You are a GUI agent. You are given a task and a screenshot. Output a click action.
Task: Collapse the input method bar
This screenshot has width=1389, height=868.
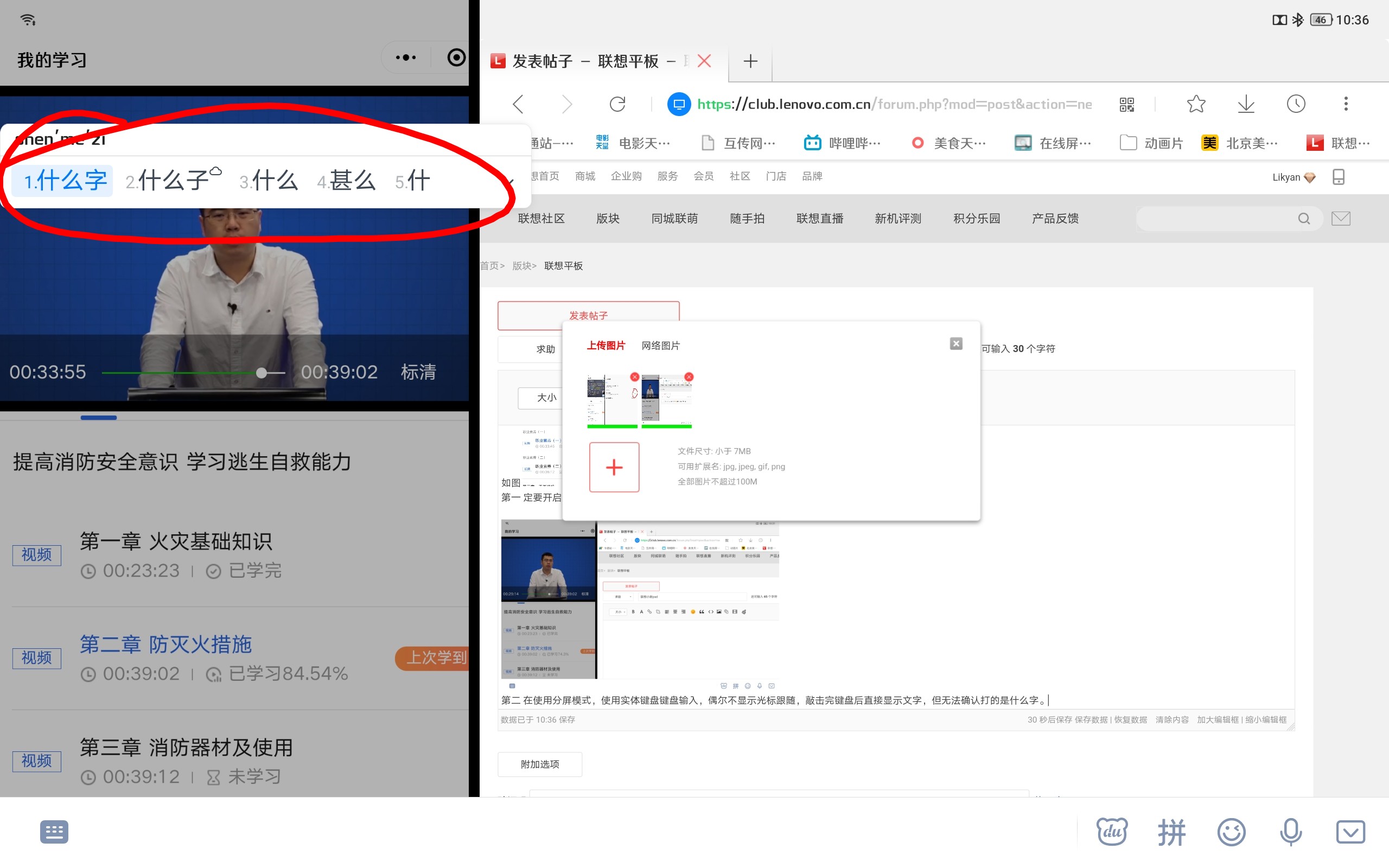(x=1350, y=832)
